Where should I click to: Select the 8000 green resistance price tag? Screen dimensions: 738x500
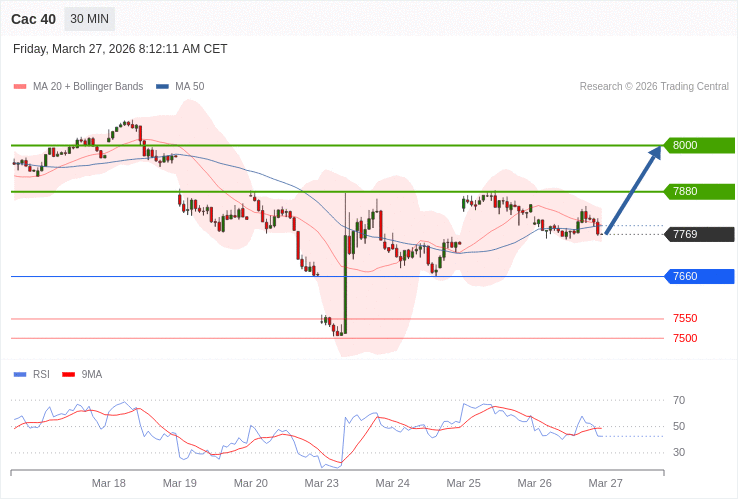pos(699,145)
